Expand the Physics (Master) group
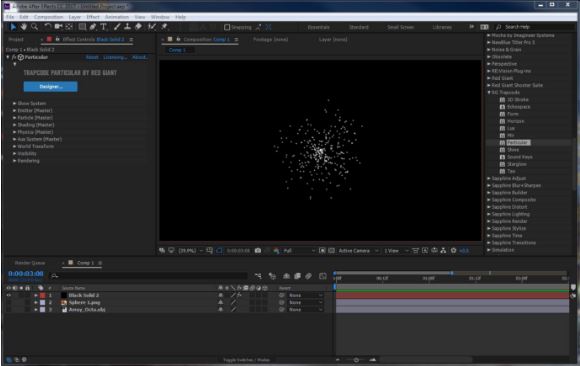 click(14, 132)
